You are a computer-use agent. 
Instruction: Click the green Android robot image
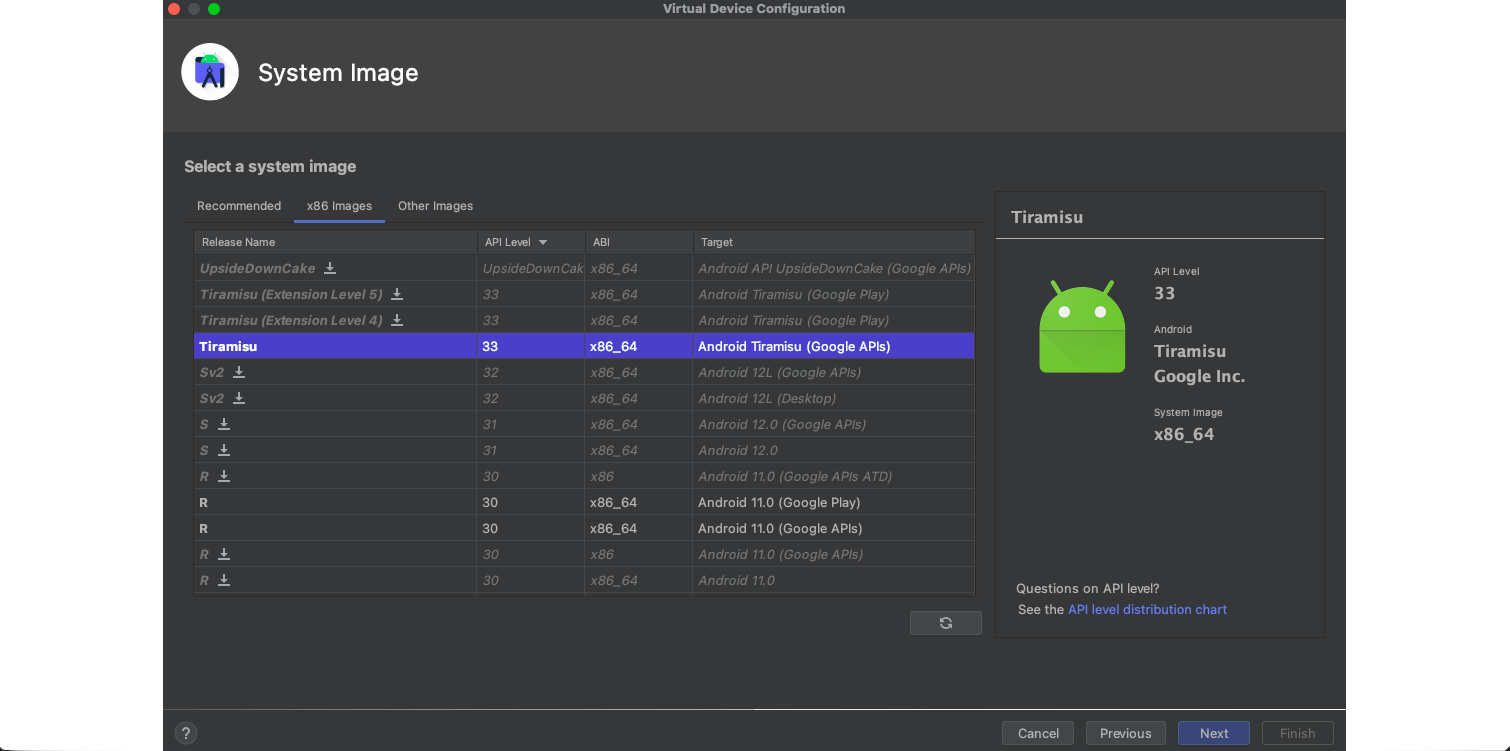[x=1082, y=327]
